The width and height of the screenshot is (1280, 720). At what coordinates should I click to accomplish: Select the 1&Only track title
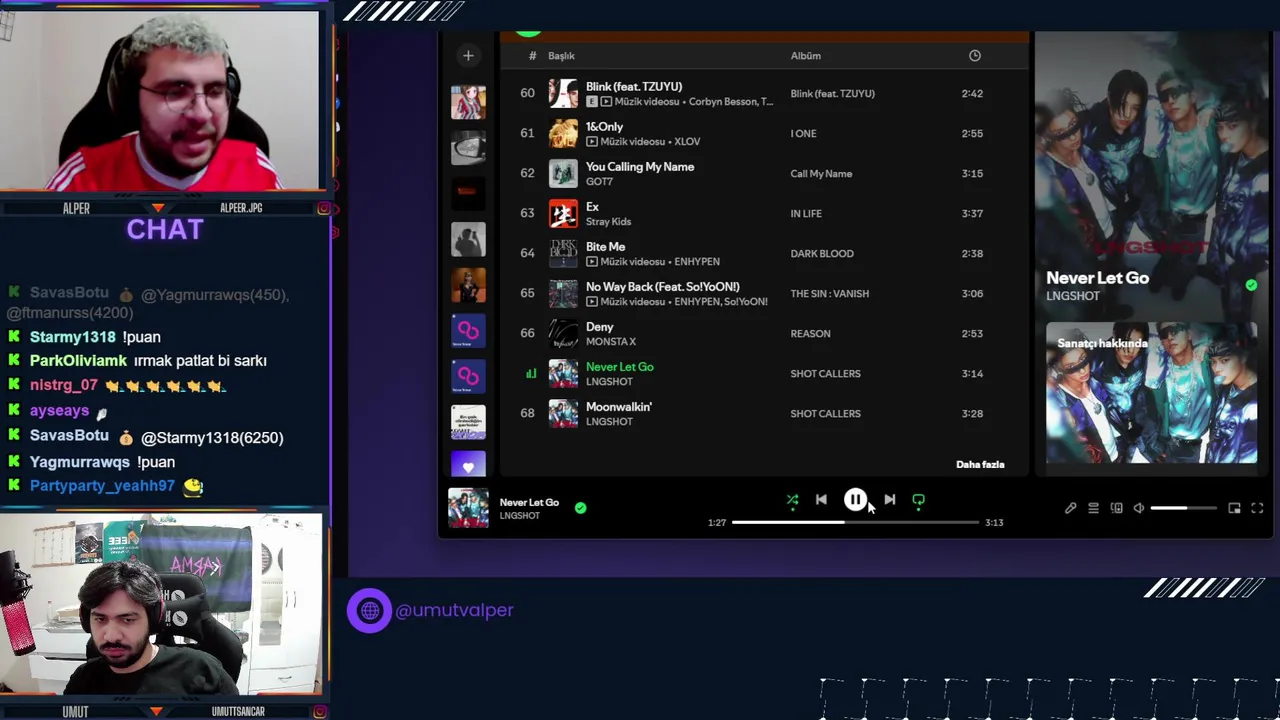pyautogui.click(x=604, y=127)
